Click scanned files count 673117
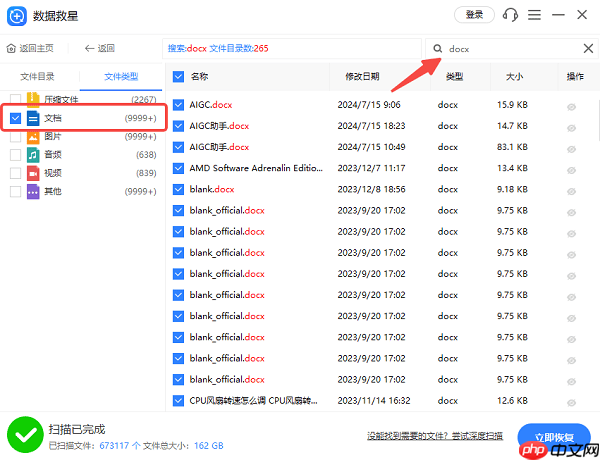The width and height of the screenshot is (600, 460). pyautogui.click(x=114, y=446)
